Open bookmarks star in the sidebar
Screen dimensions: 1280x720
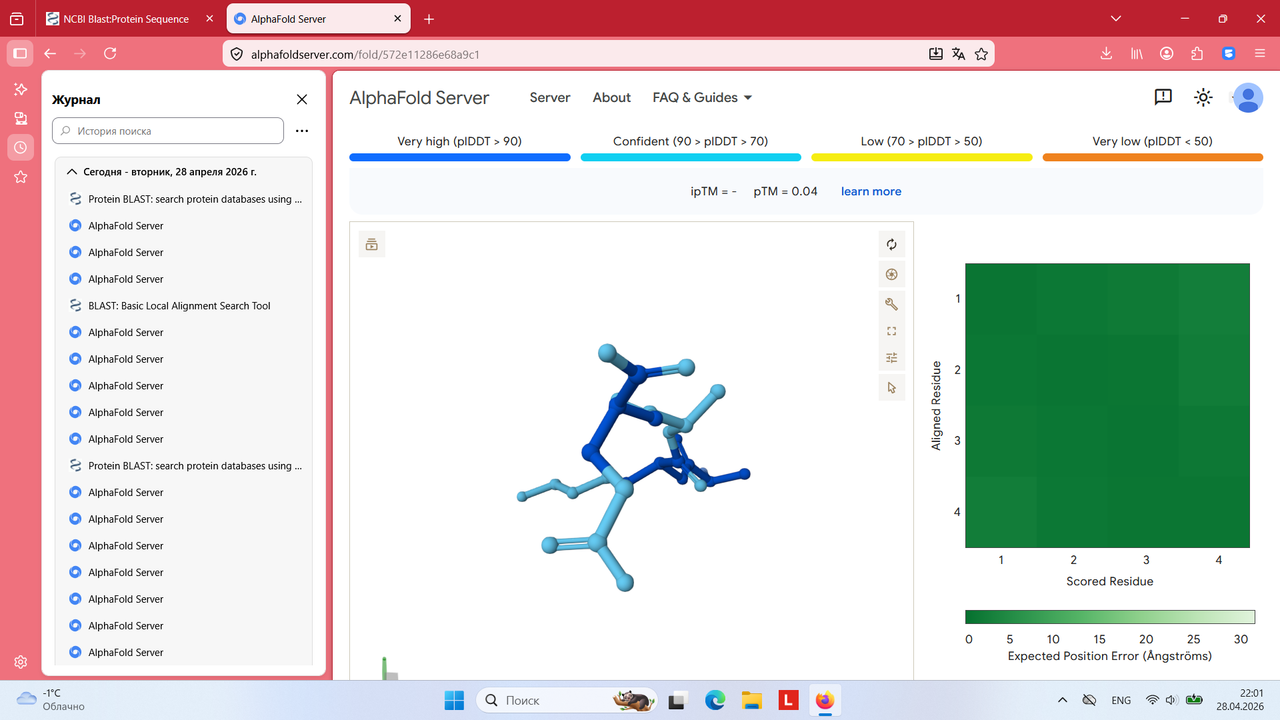20,177
